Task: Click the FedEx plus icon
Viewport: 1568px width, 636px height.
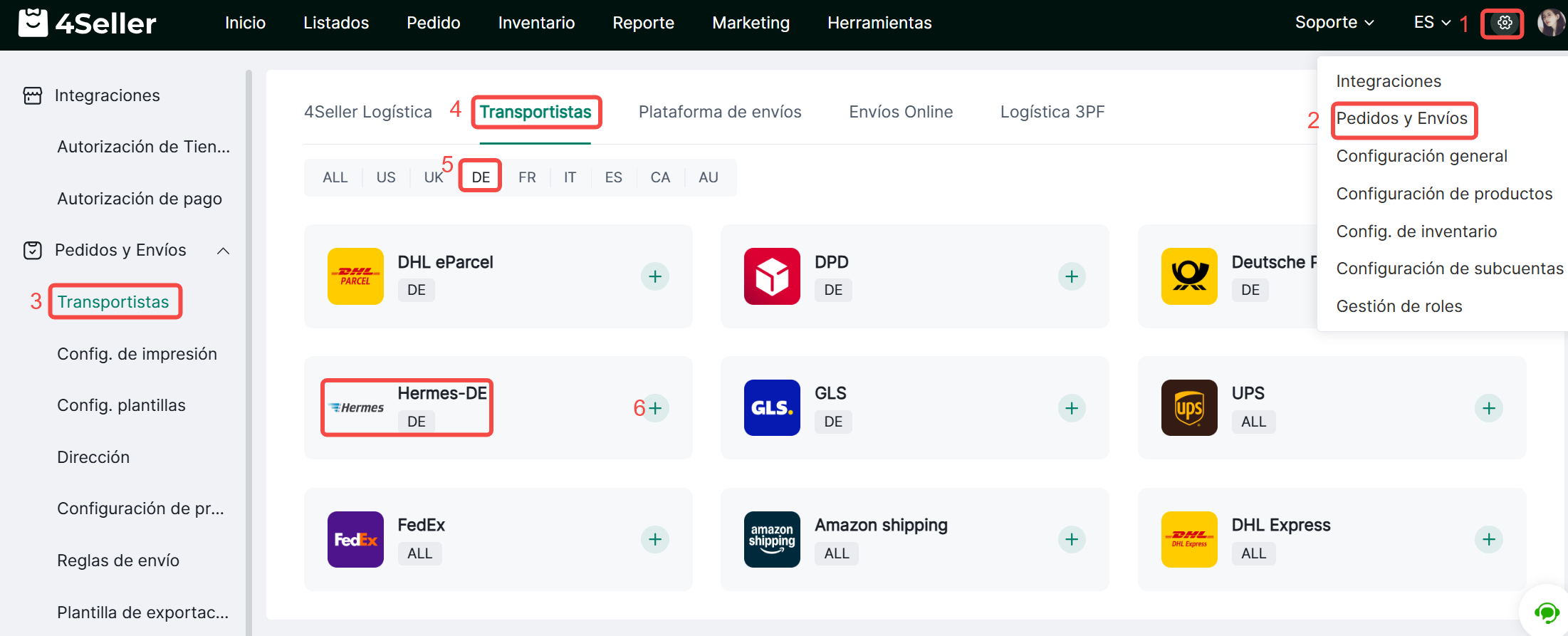Action: pos(654,540)
